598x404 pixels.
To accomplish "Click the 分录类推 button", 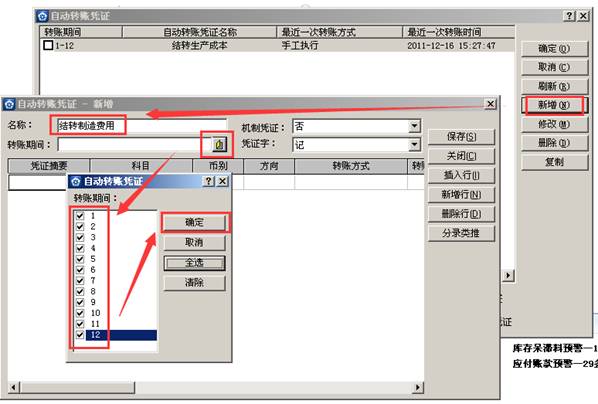I will (x=461, y=233).
